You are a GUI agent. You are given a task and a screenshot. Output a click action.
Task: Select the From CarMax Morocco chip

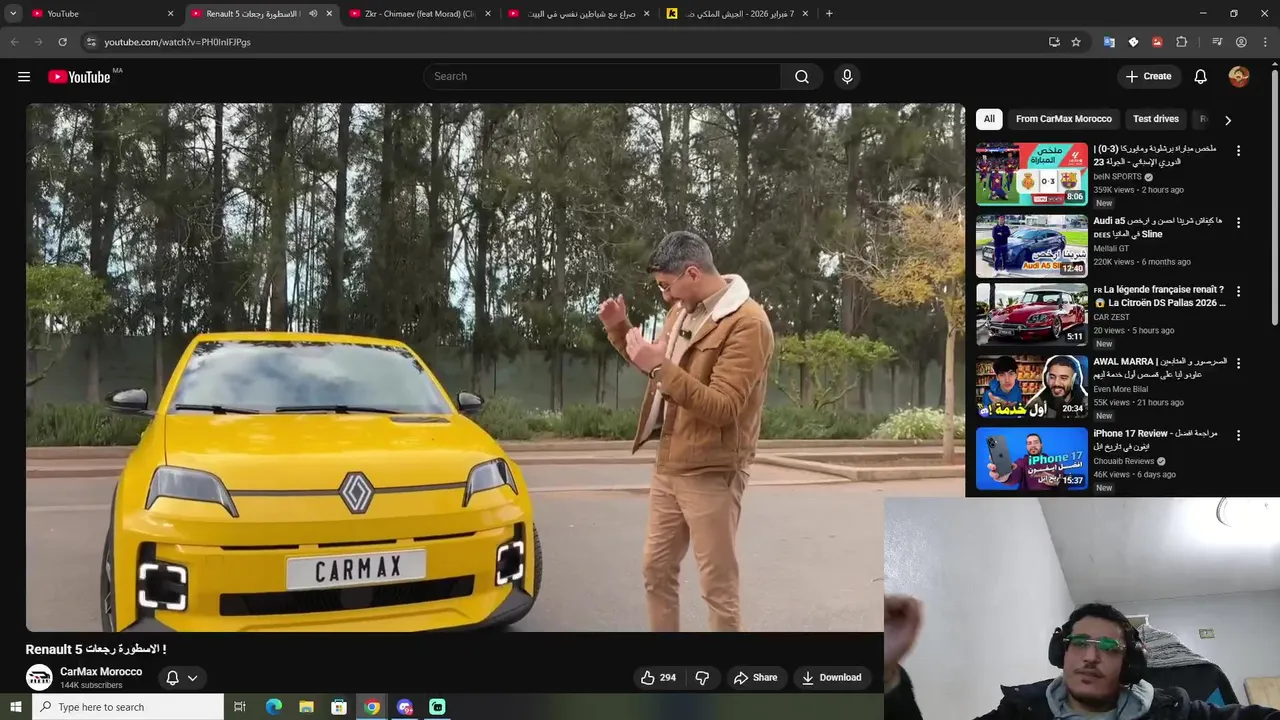click(x=1064, y=119)
